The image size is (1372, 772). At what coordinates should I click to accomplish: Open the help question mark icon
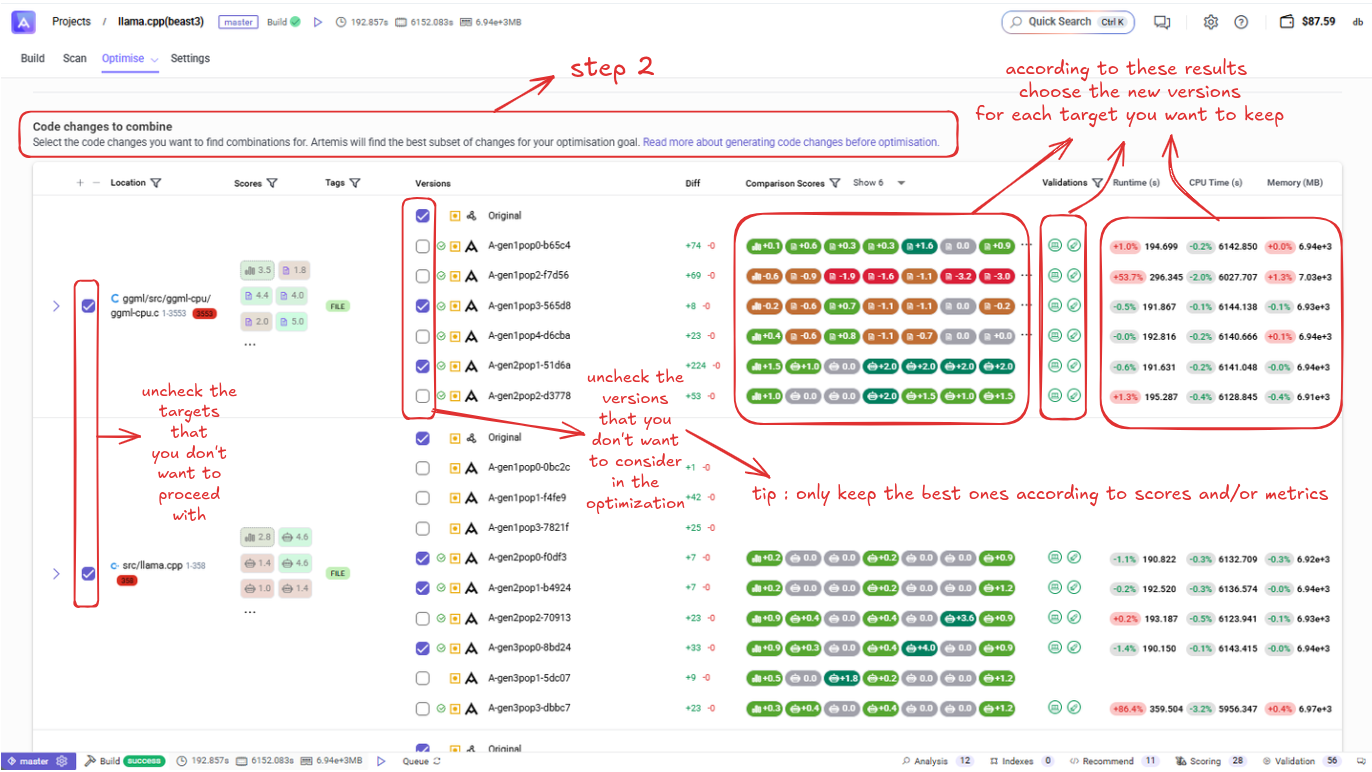pyautogui.click(x=1241, y=22)
